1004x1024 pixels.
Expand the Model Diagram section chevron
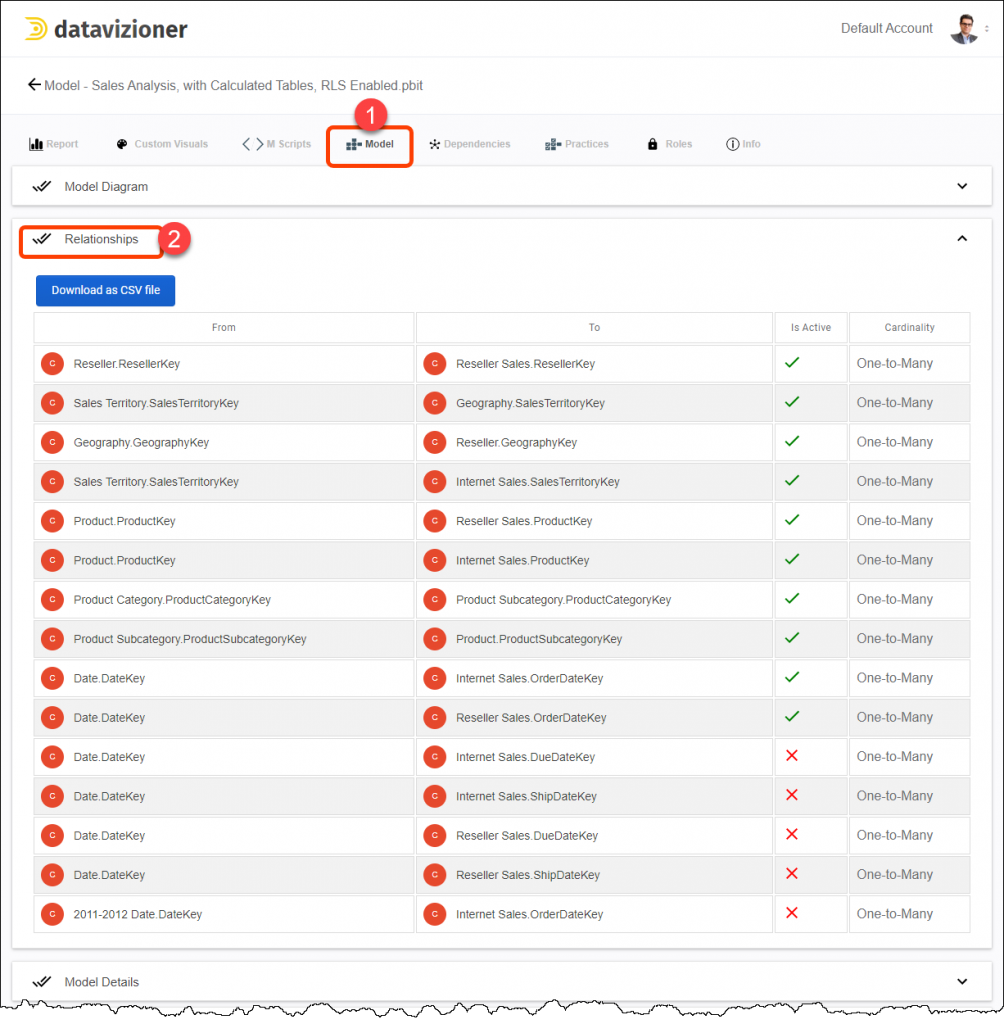click(x=962, y=186)
